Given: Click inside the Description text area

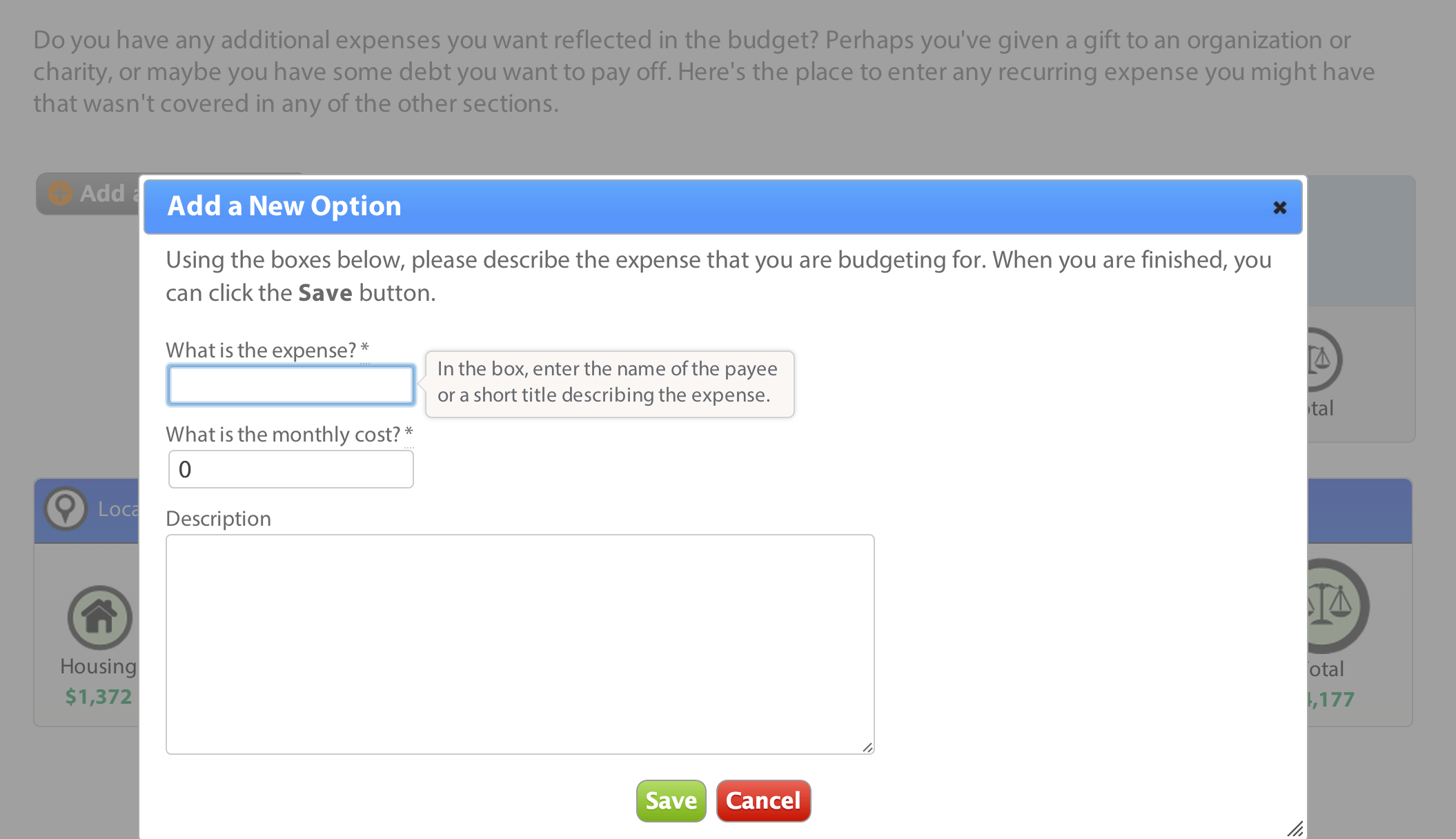Looking at the screenshot, I should 519,642.
